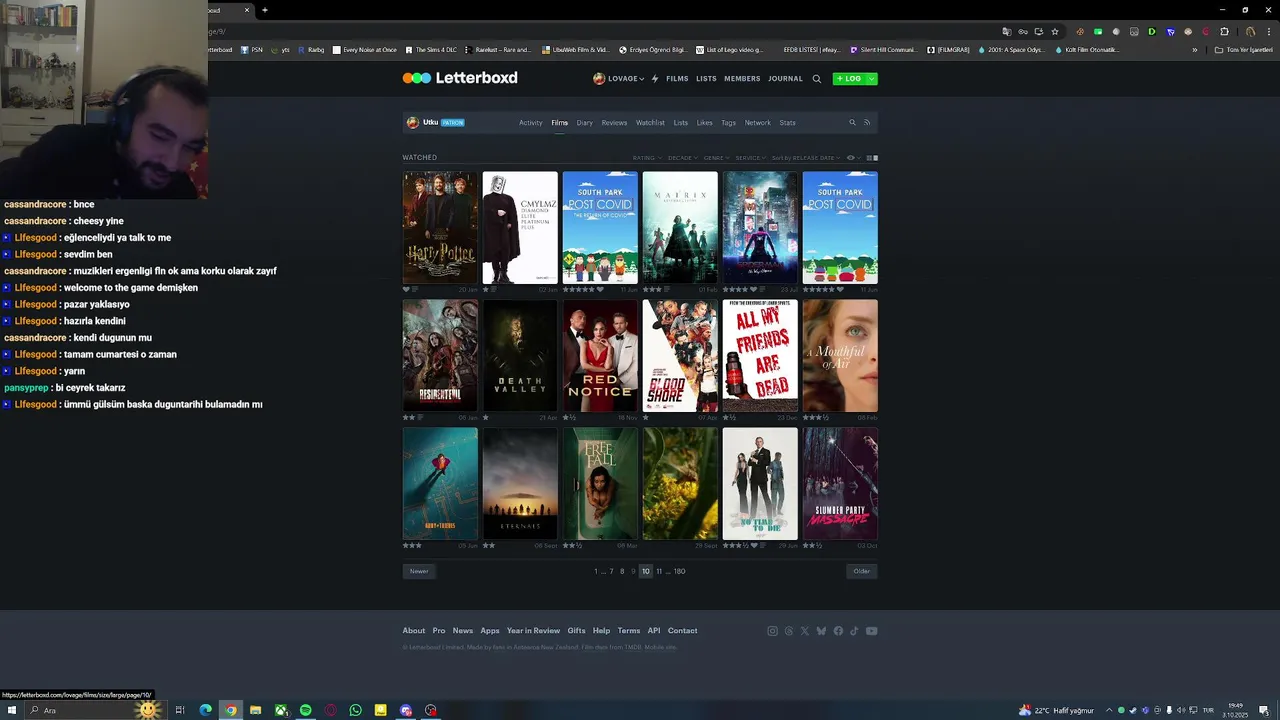
Task: Open the 2001: A Space Odyssey bookmark
Action: pos(1011,50)
